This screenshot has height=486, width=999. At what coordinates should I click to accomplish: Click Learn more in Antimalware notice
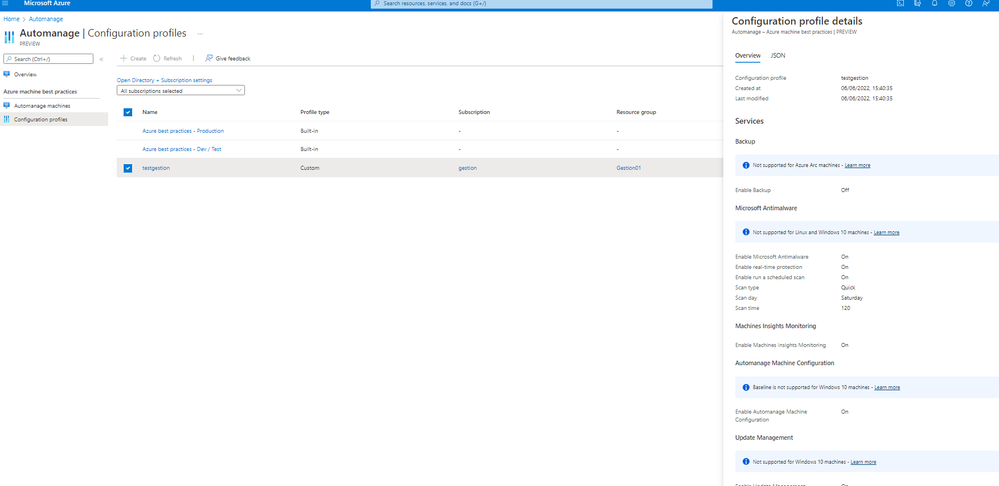click(886, 232)
